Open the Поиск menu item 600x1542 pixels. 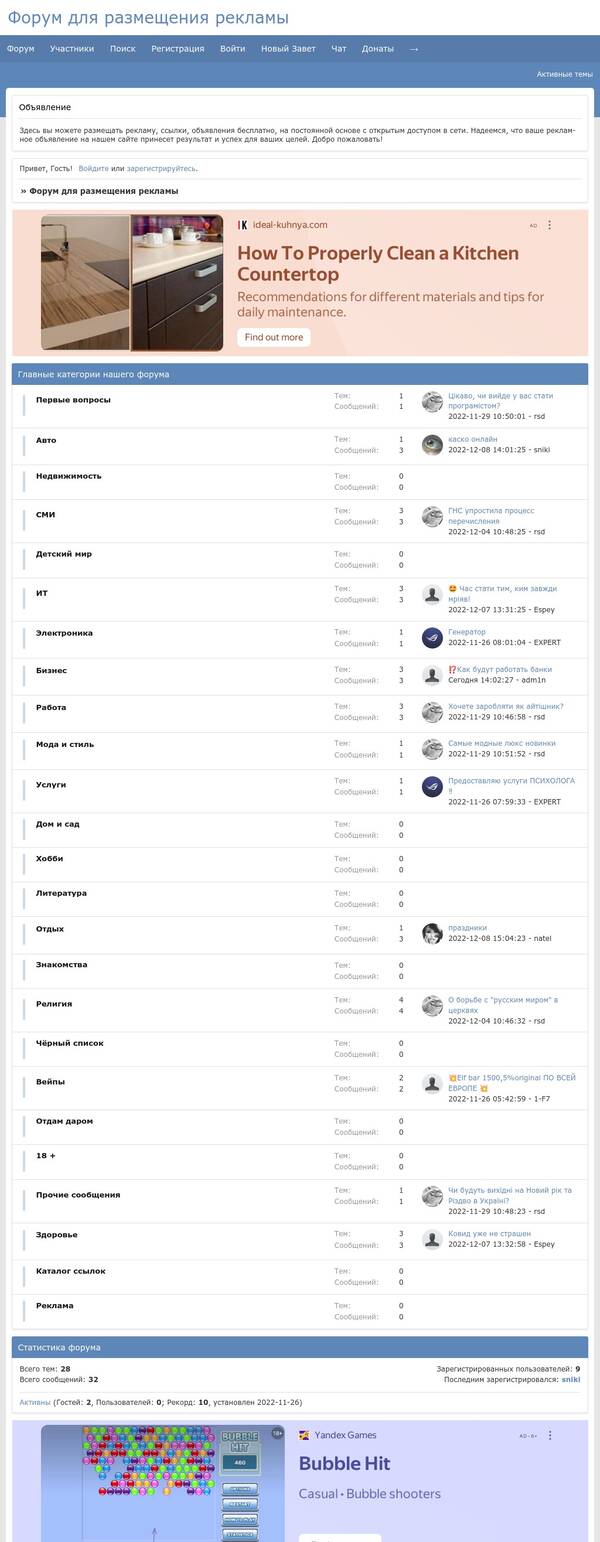tap(123, 48)
